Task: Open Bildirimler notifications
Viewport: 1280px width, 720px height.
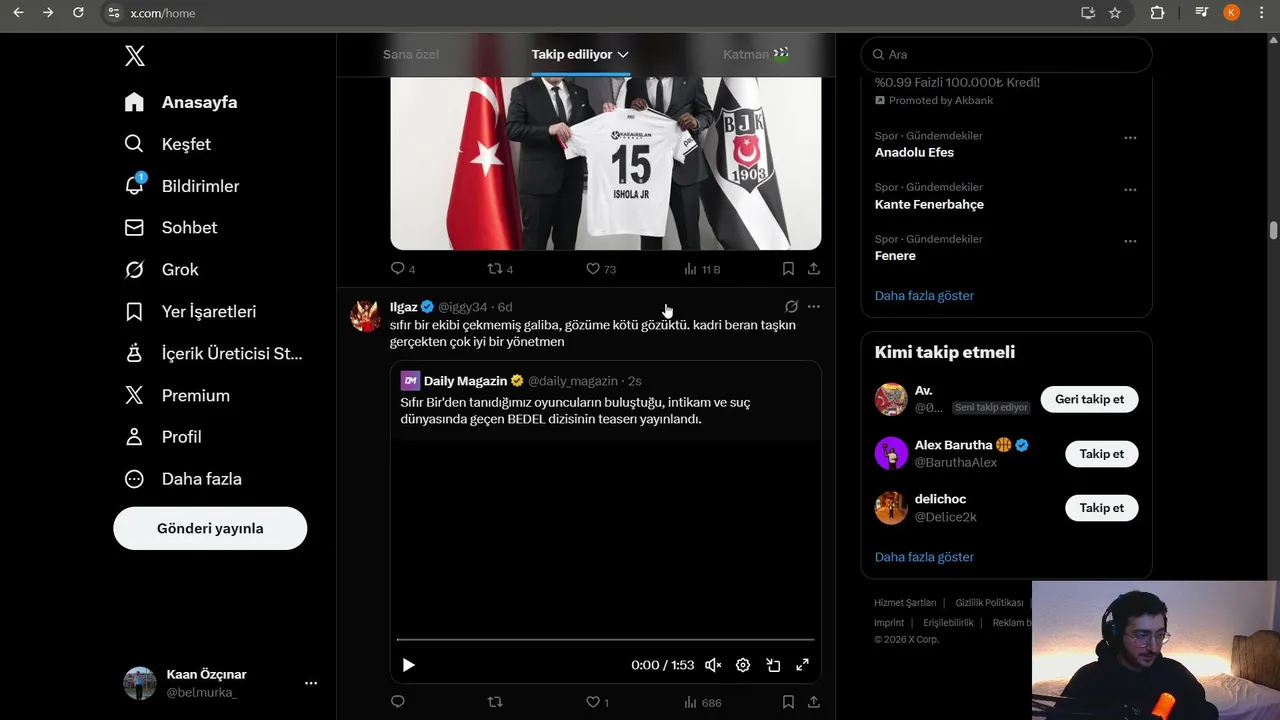Action: (x=181, y=186)
